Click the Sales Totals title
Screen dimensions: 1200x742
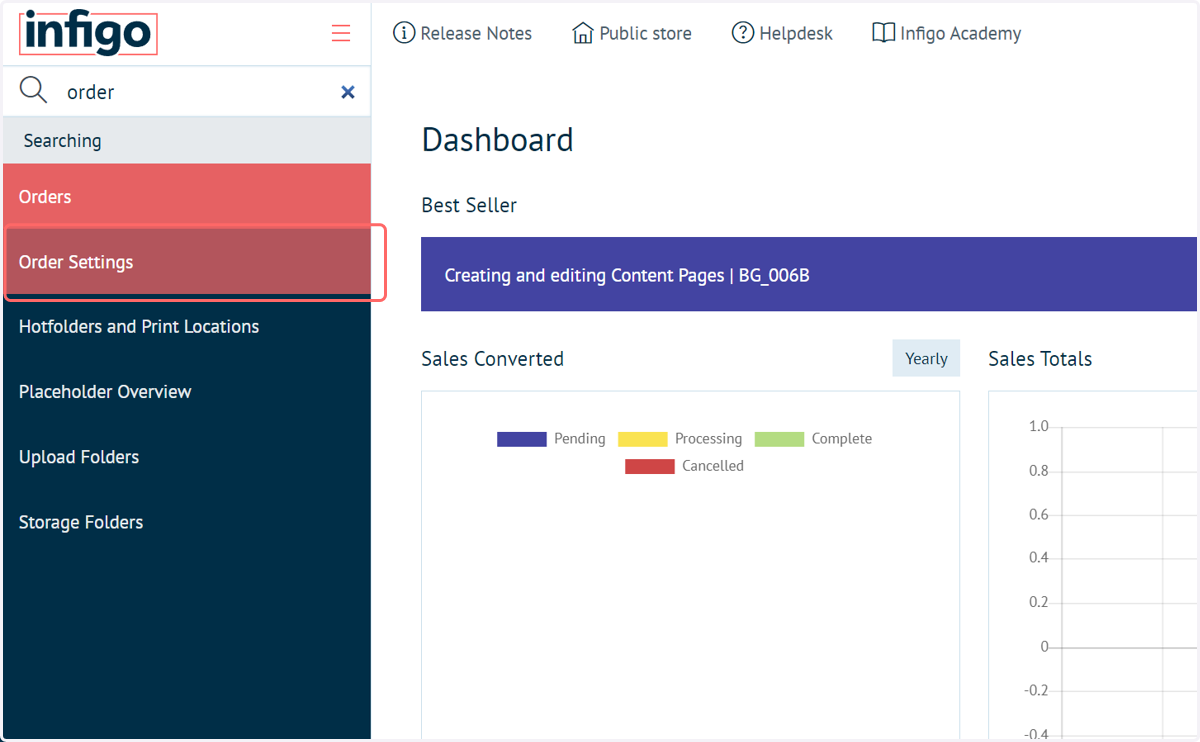click(1040, 359)
